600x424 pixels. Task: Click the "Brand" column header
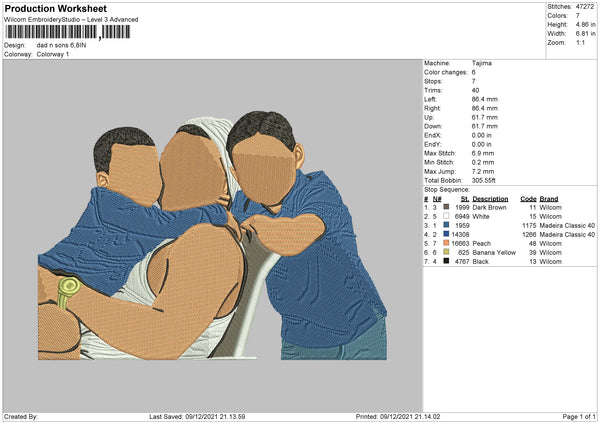click(549, 199)
